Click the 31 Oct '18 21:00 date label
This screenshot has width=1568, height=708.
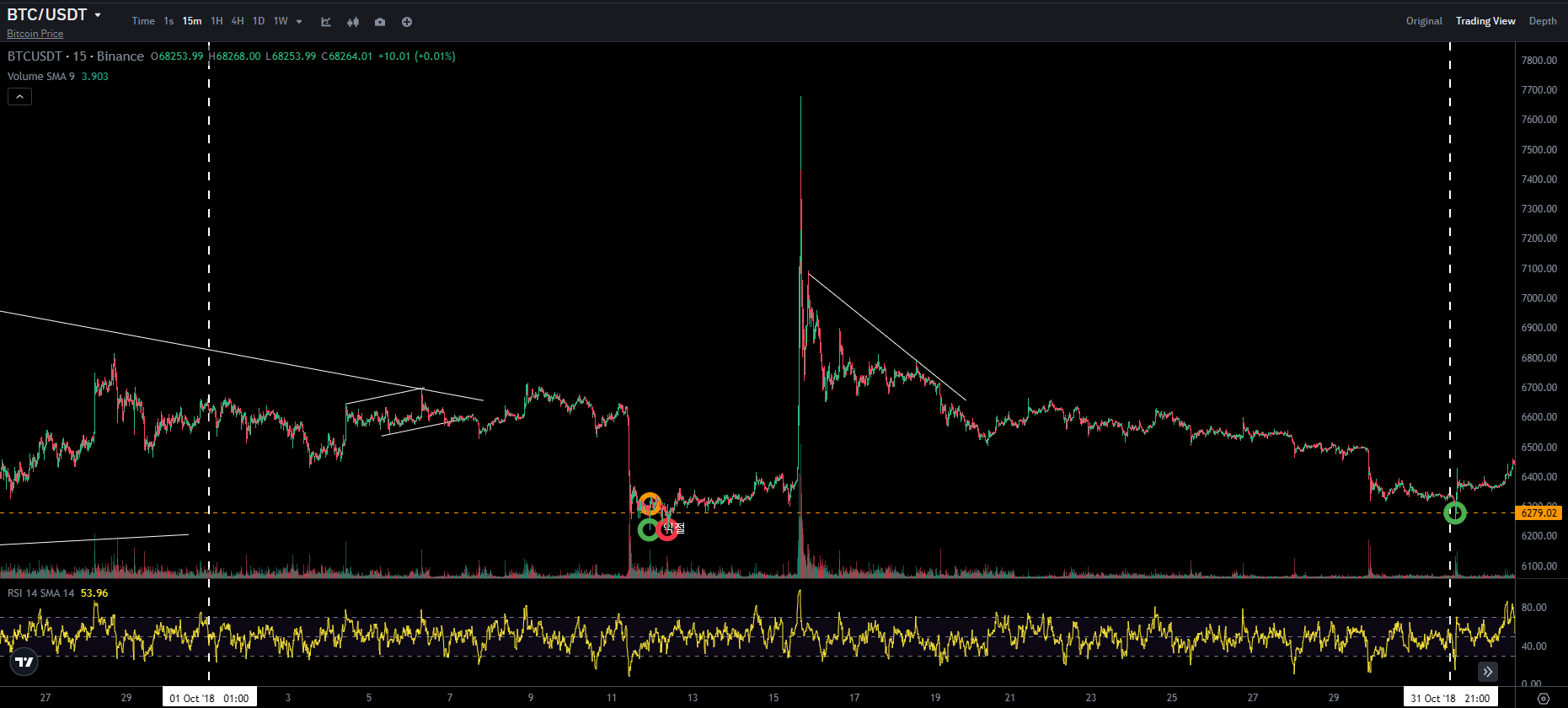tap(1450, 698)
